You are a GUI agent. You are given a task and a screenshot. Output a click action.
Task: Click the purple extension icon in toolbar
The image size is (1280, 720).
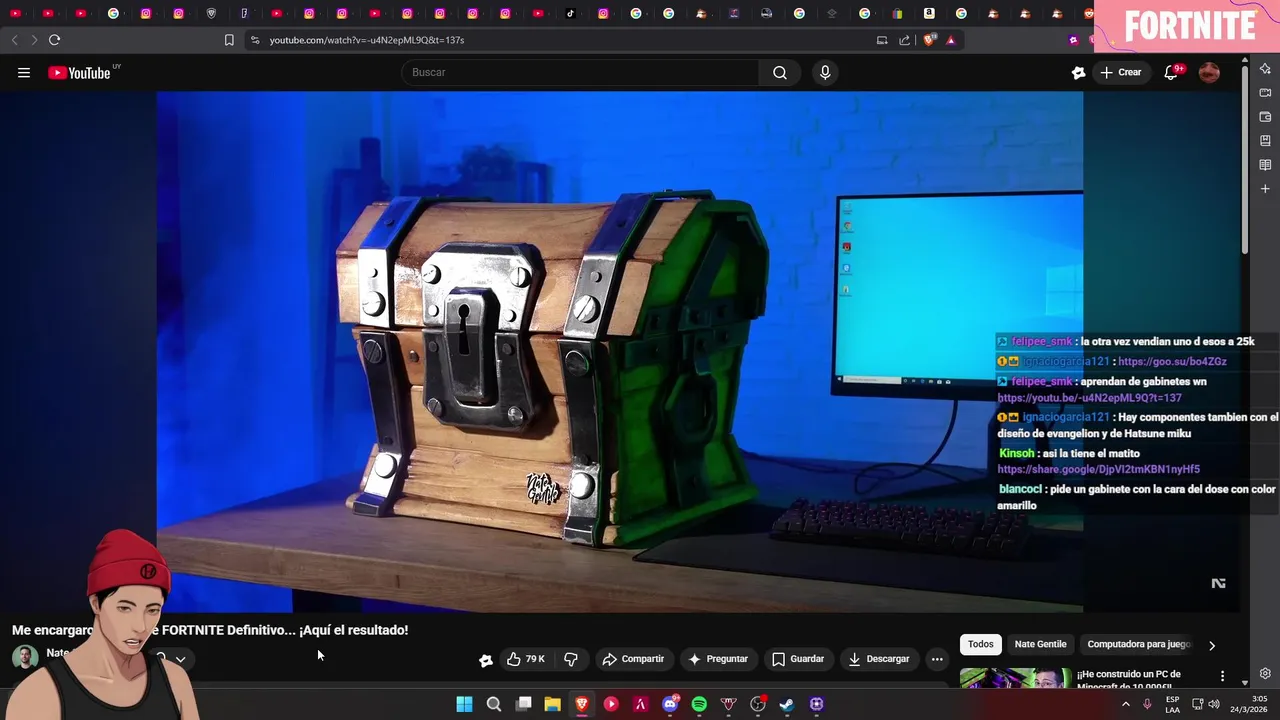click(x=1073, y=40)
